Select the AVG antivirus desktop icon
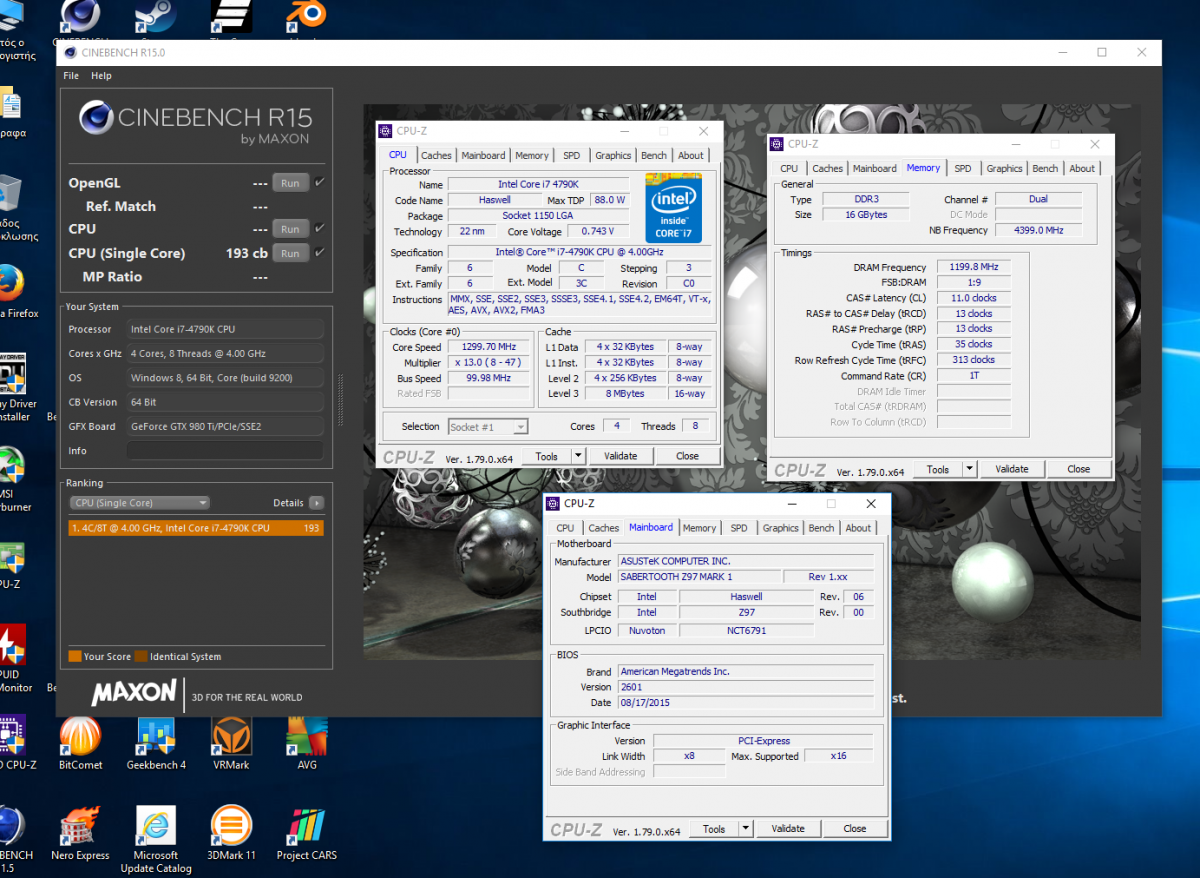Image resolution: width=1200 pixels, height=878 pixels. (x=307, y=744)
